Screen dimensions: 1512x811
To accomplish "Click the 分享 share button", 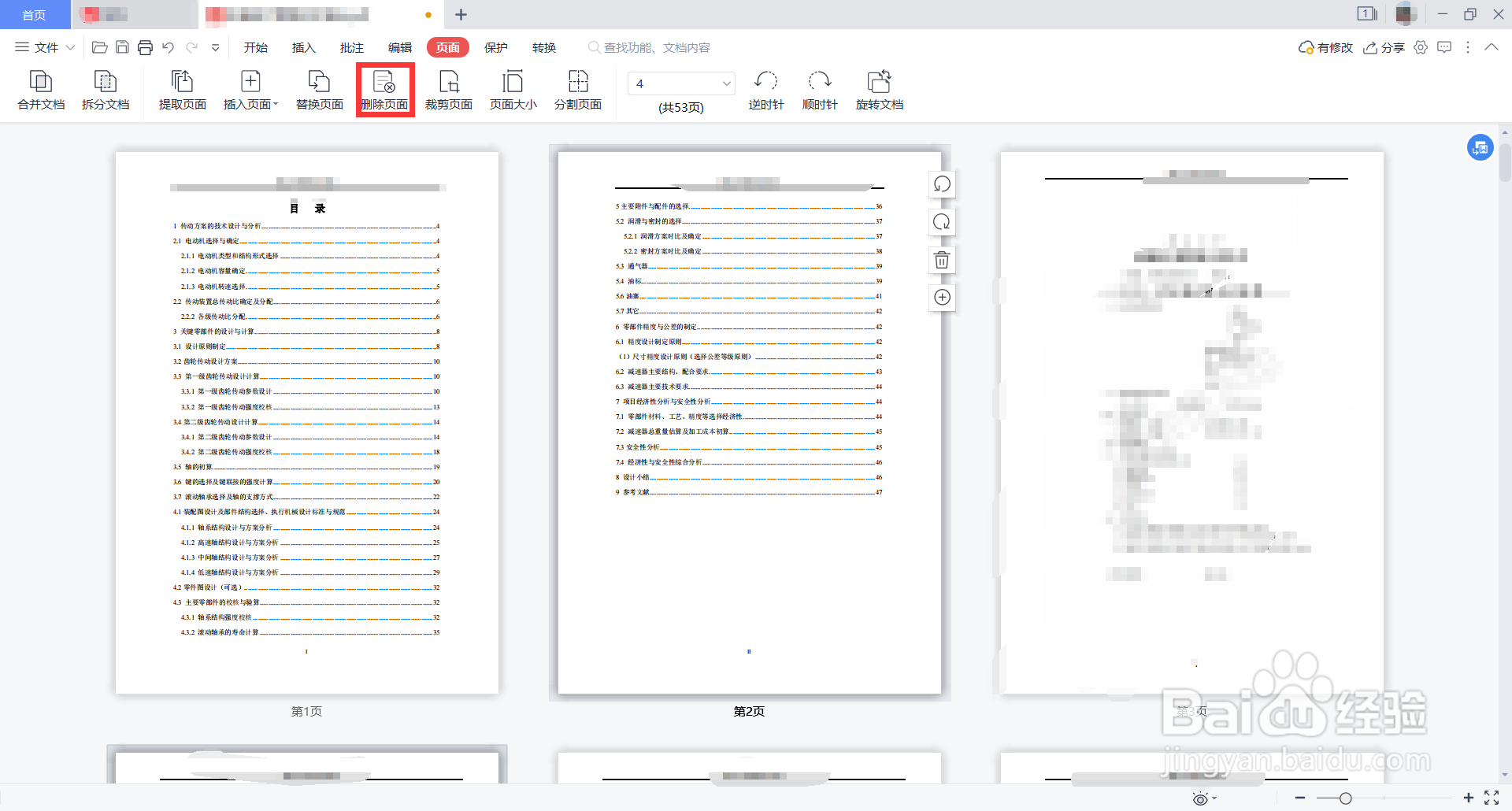I will coord(1384,47).
